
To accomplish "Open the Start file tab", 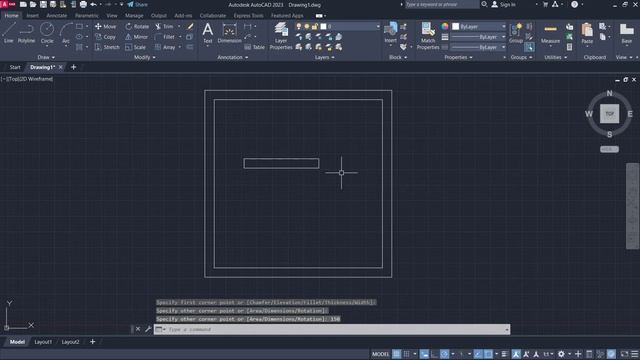I will pyautogui.click(x=15, y=67).
